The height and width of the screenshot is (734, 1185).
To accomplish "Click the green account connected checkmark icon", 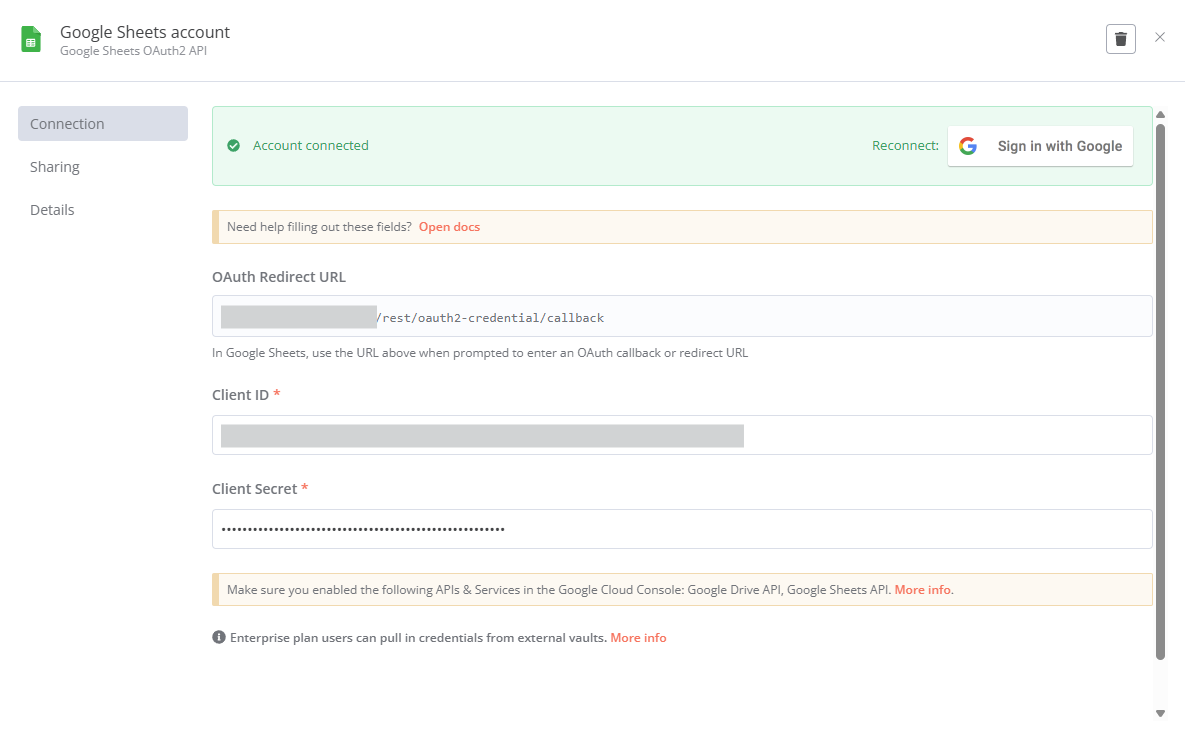I will click(x=234, y=146).
